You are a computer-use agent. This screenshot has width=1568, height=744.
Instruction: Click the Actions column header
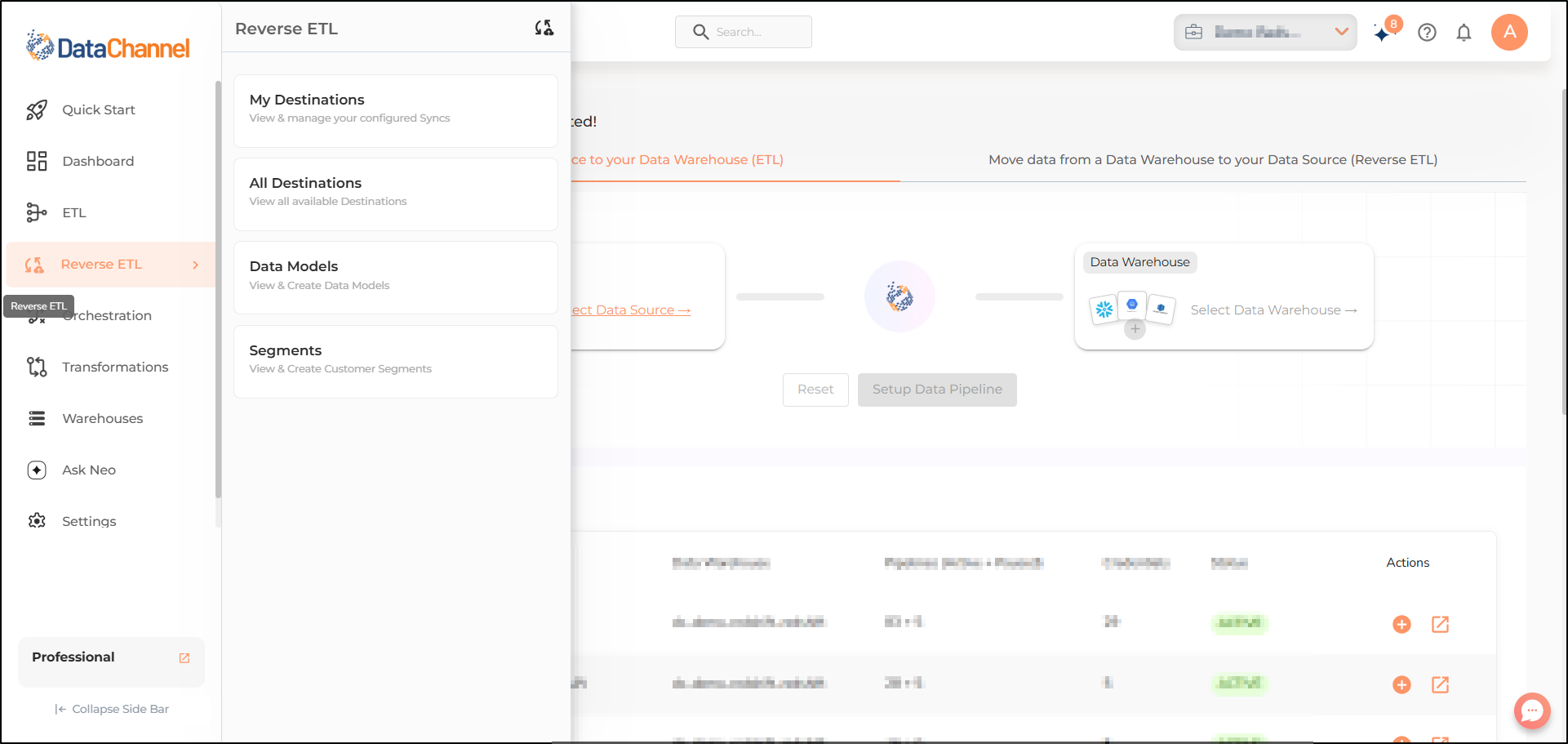coord(1407,563)
